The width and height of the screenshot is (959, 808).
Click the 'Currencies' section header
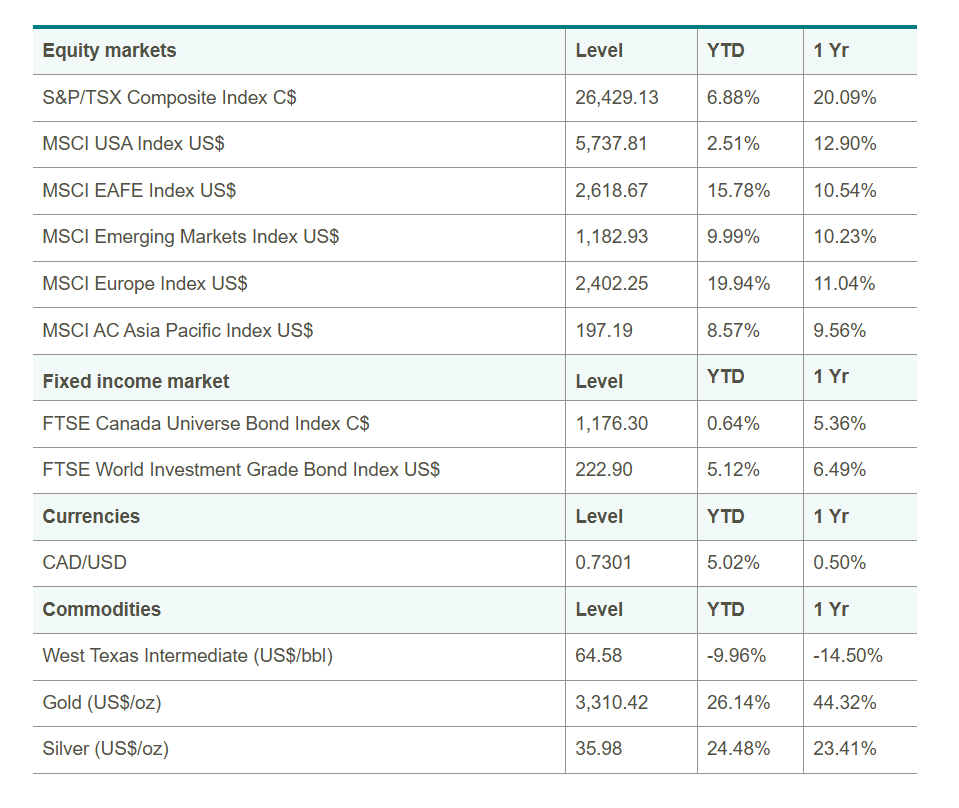tap(91, 517)
